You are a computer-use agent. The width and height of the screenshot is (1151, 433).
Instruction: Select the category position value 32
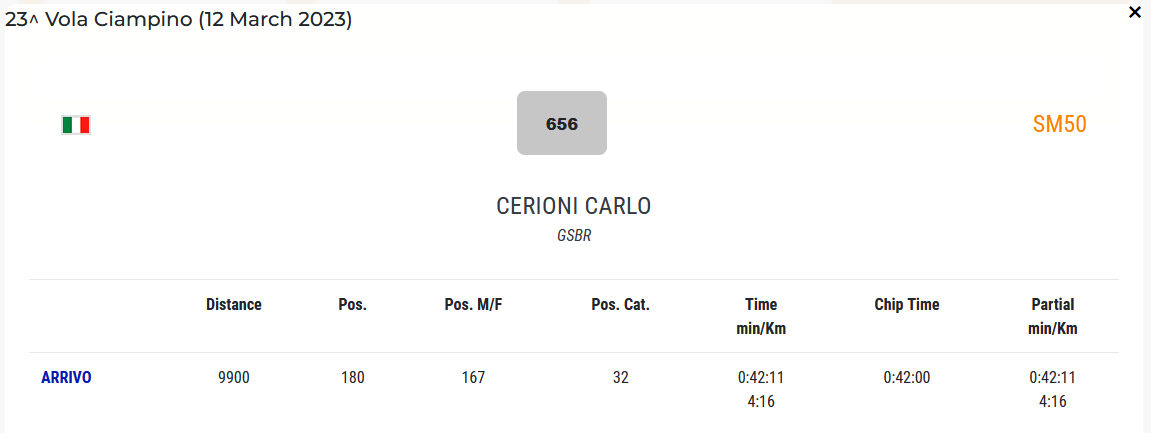tap(621, 377)
